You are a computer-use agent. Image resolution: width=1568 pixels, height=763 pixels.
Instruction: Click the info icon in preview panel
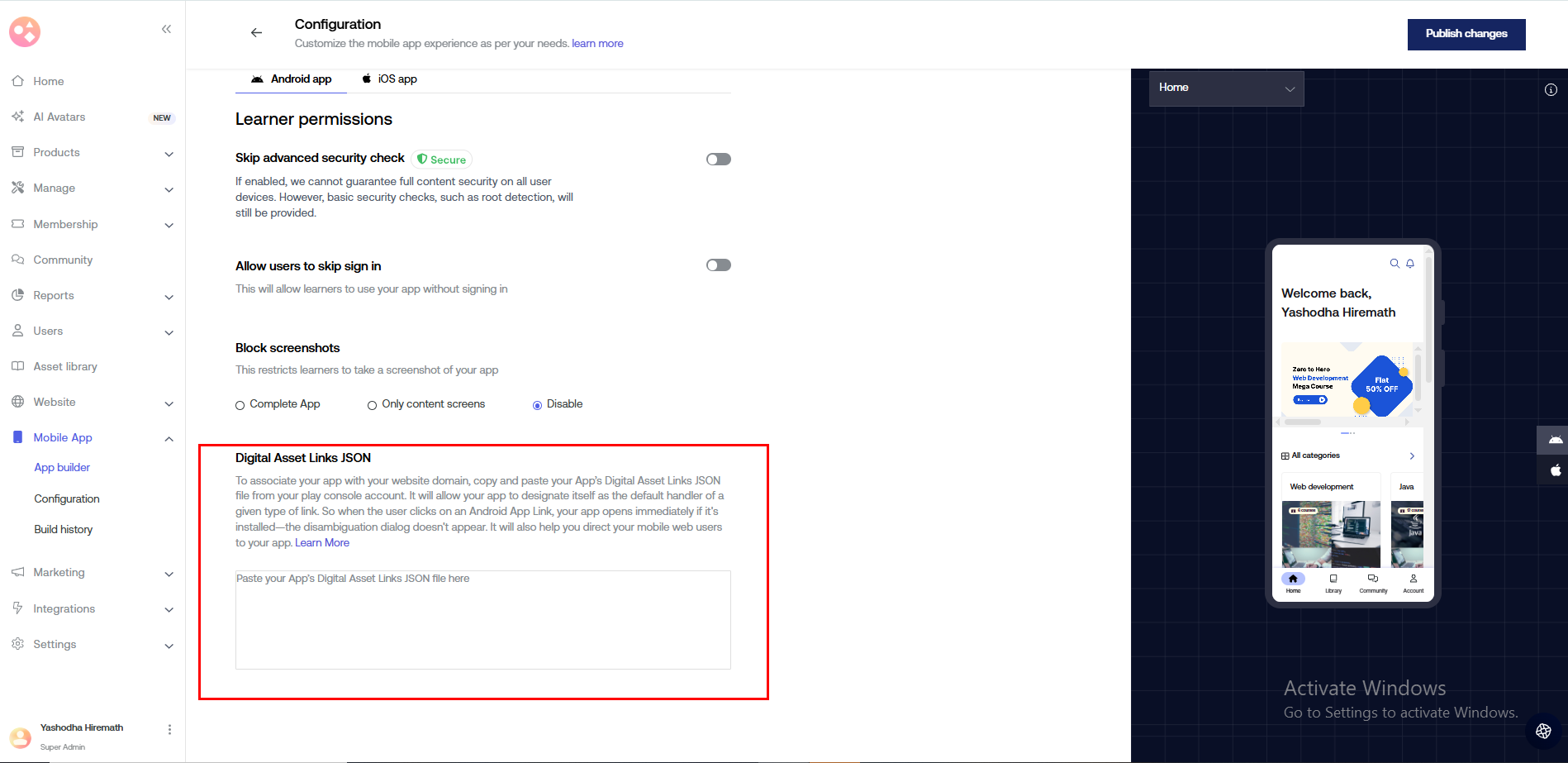pos(1551,89)
